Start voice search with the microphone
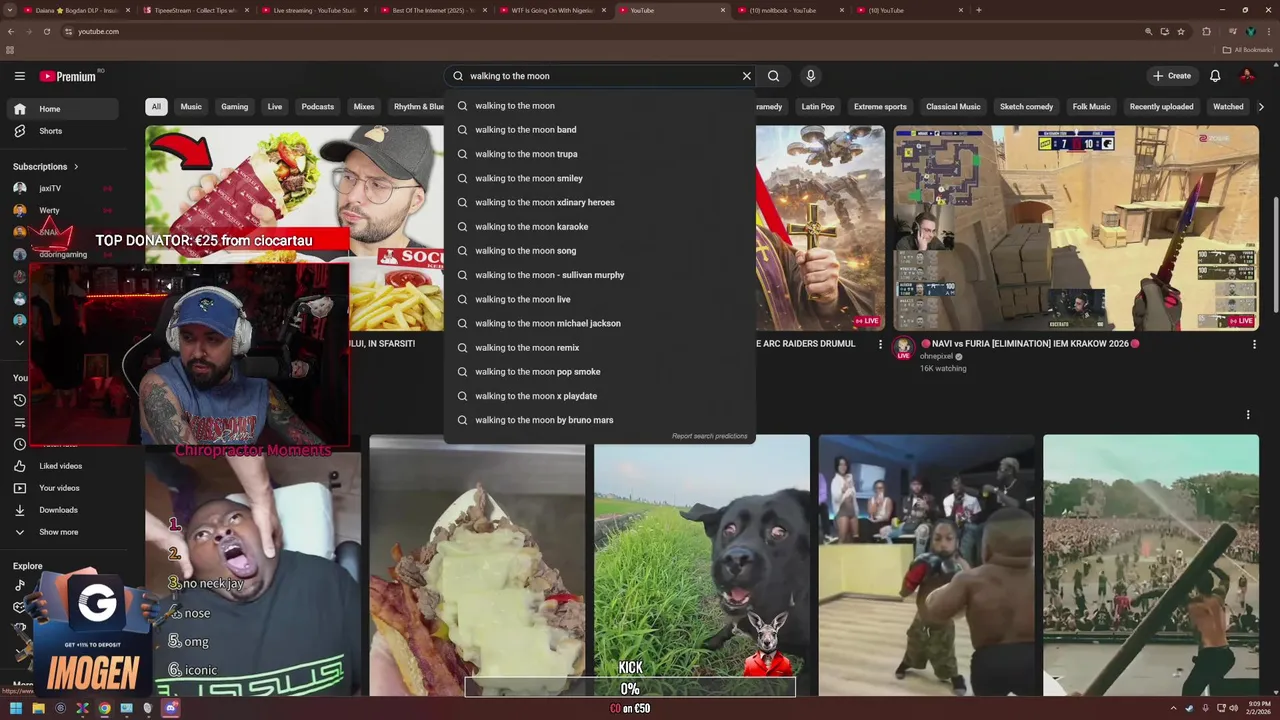Viewport: 1280px width, 720px height. (x=811, y=76)
